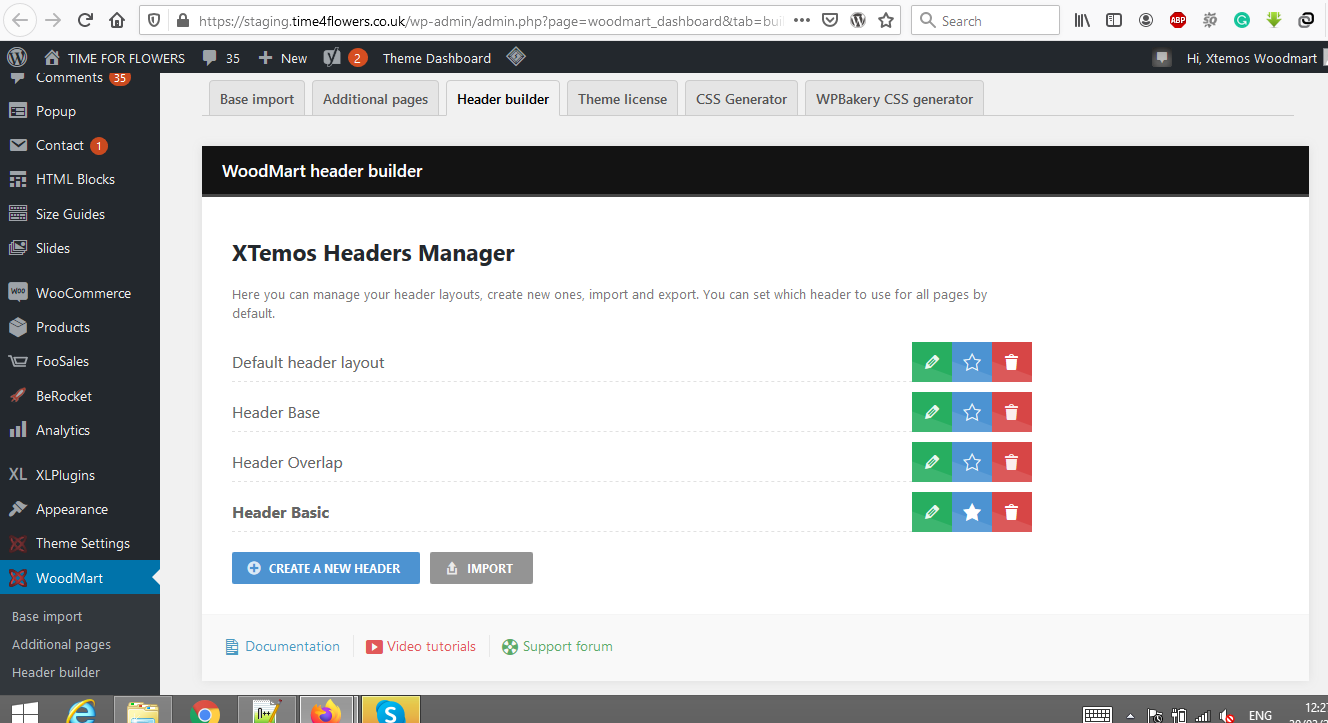Open the Video tutorials link
Image resolution: width=1328 pixels, height=723 pixels.
click(x=421, y=646)
